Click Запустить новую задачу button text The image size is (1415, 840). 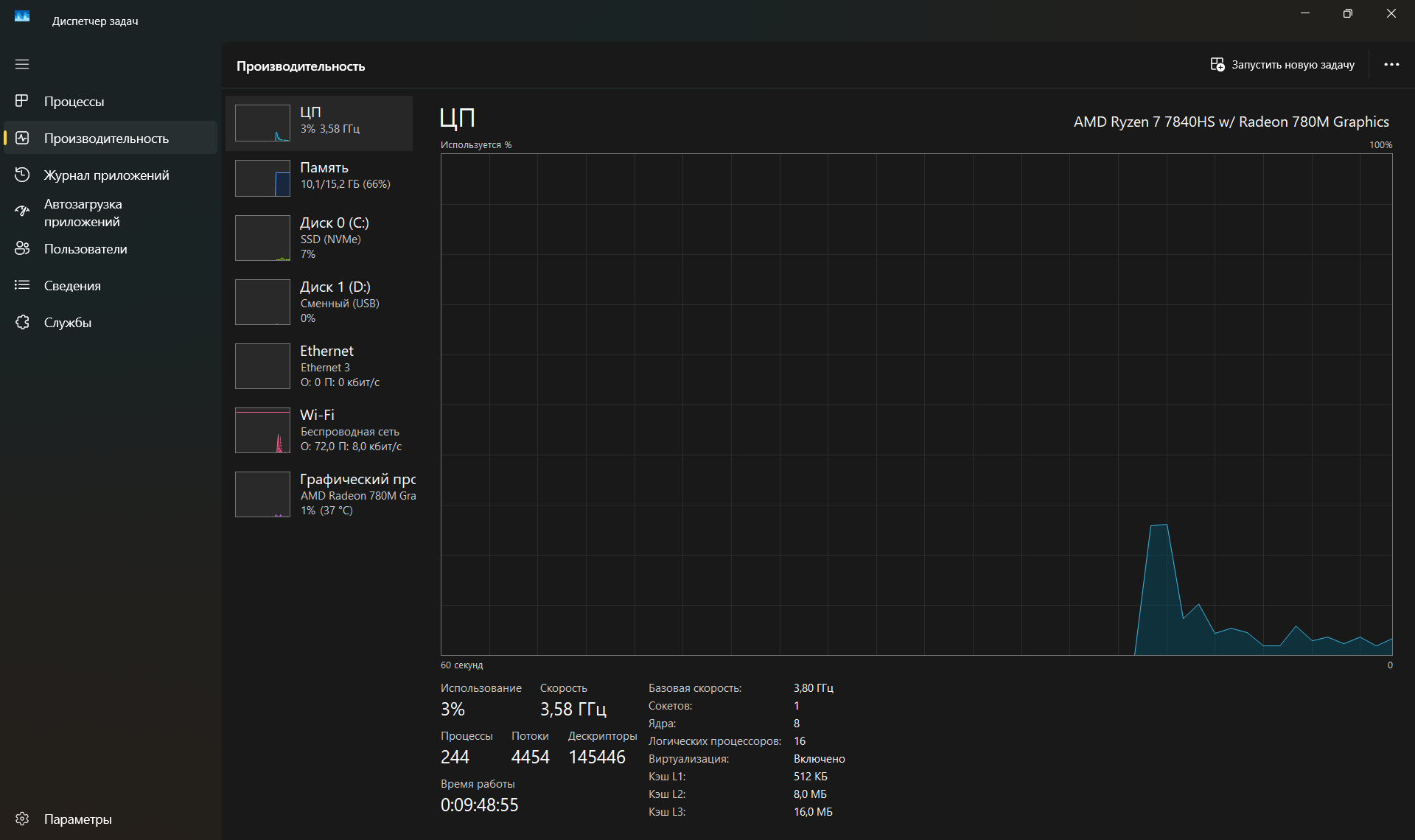pos(1293,65)
